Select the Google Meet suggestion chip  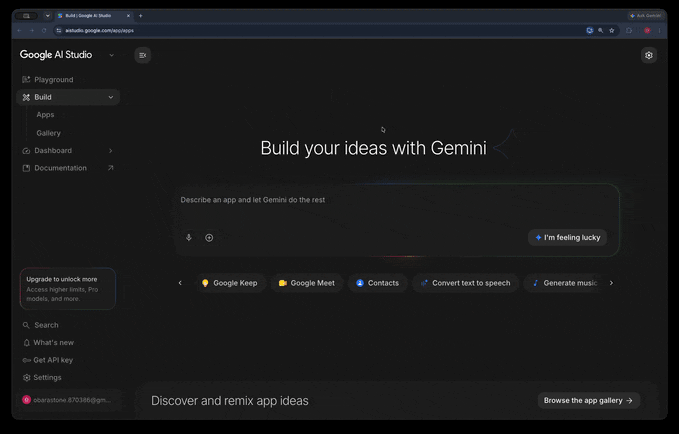coord(307,283)
